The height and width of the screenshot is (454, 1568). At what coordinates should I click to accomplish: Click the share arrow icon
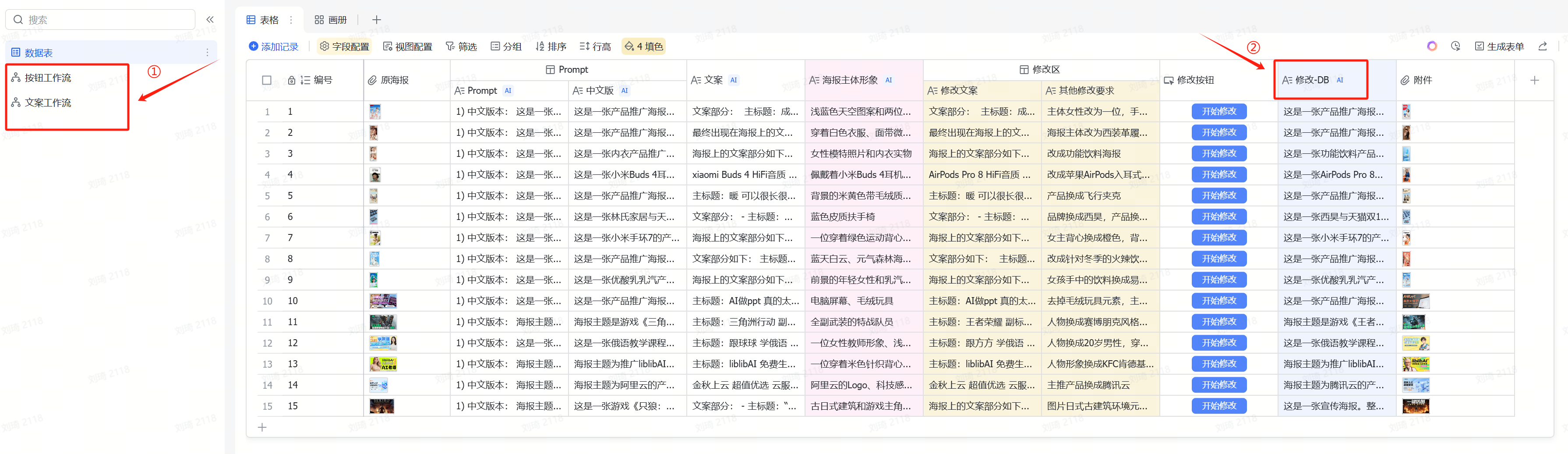pos(1543,46)
